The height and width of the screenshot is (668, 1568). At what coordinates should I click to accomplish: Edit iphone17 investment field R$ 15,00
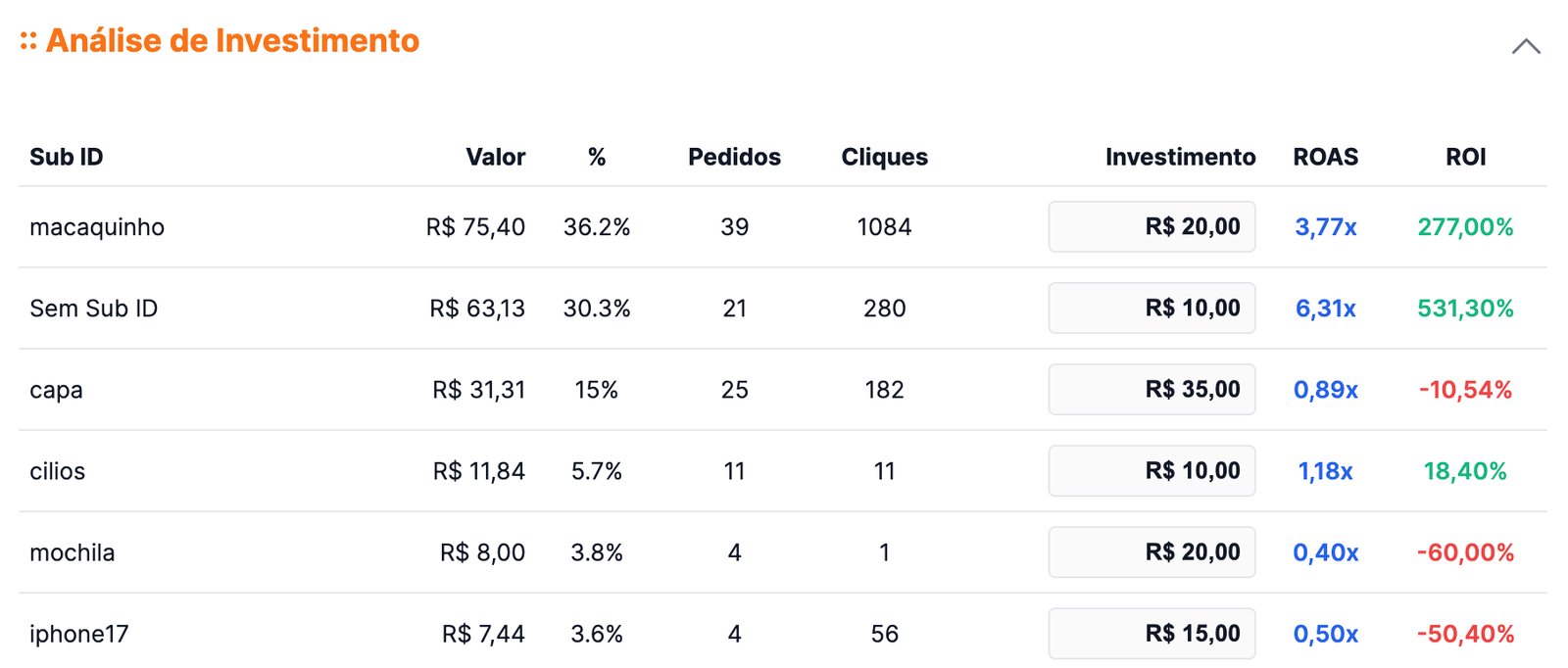[1151, 634]
